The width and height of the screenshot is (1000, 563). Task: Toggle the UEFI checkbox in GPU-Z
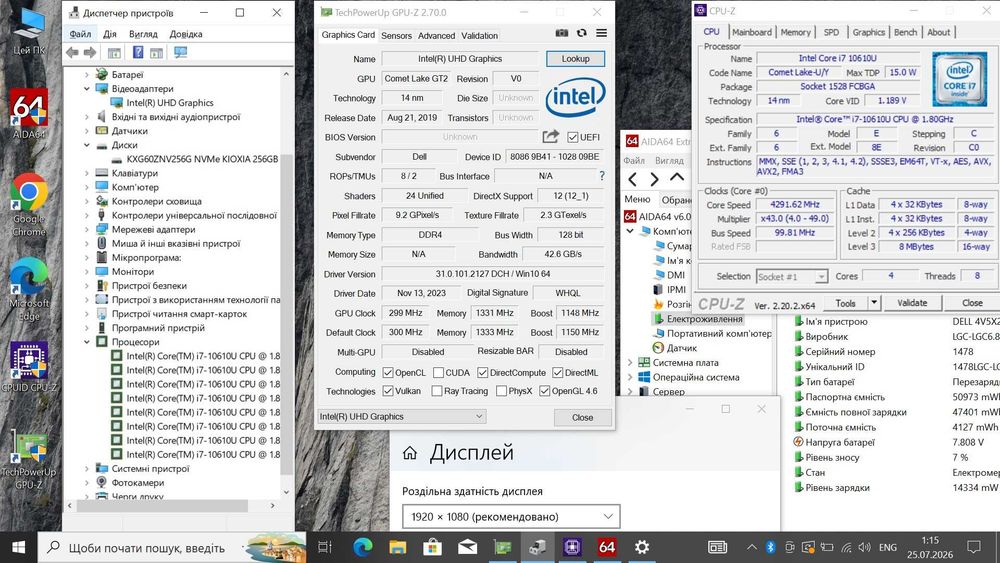573,137
